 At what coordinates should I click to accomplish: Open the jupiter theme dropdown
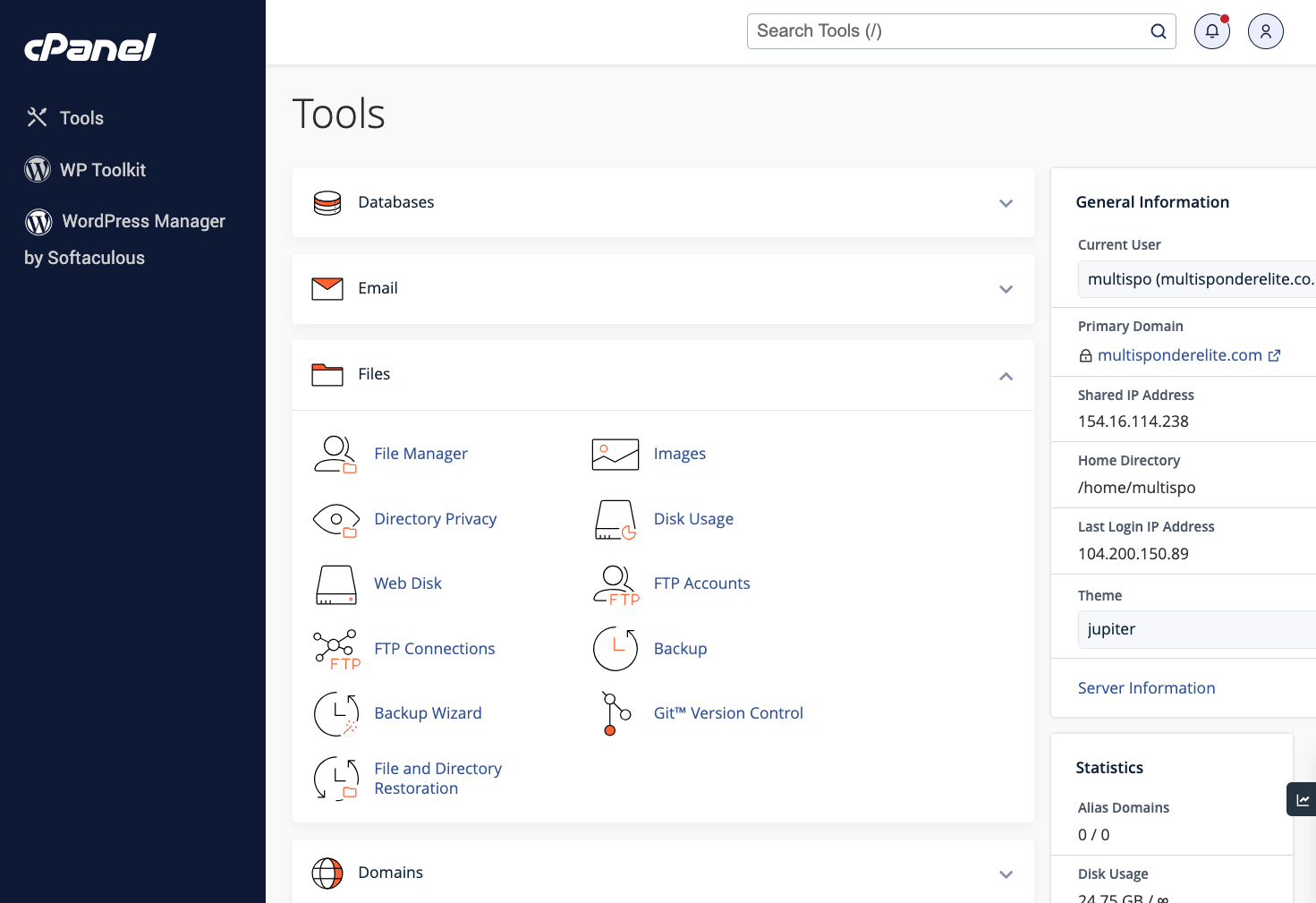coord(1196,629)
